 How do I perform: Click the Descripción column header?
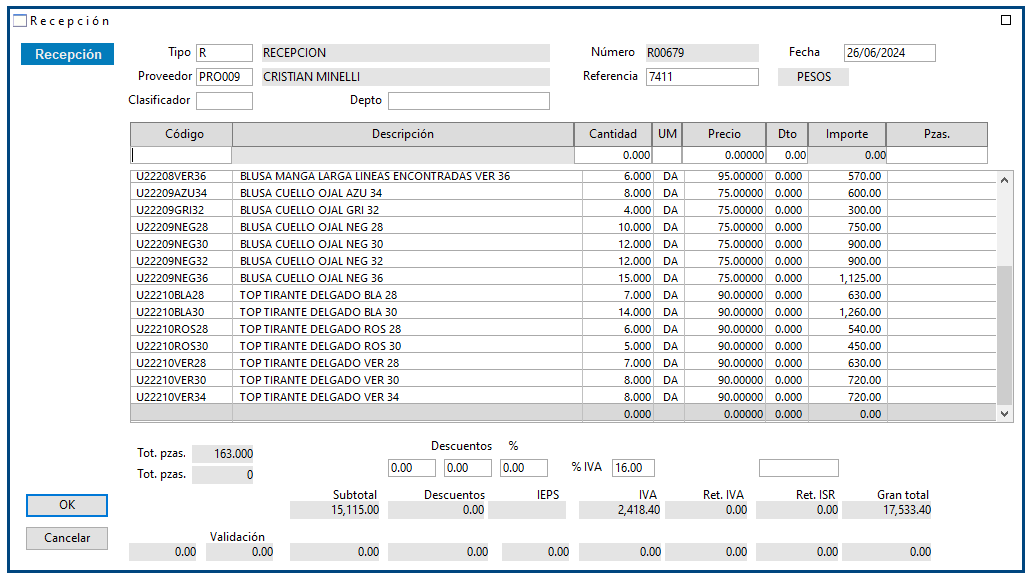coord(403,134)
